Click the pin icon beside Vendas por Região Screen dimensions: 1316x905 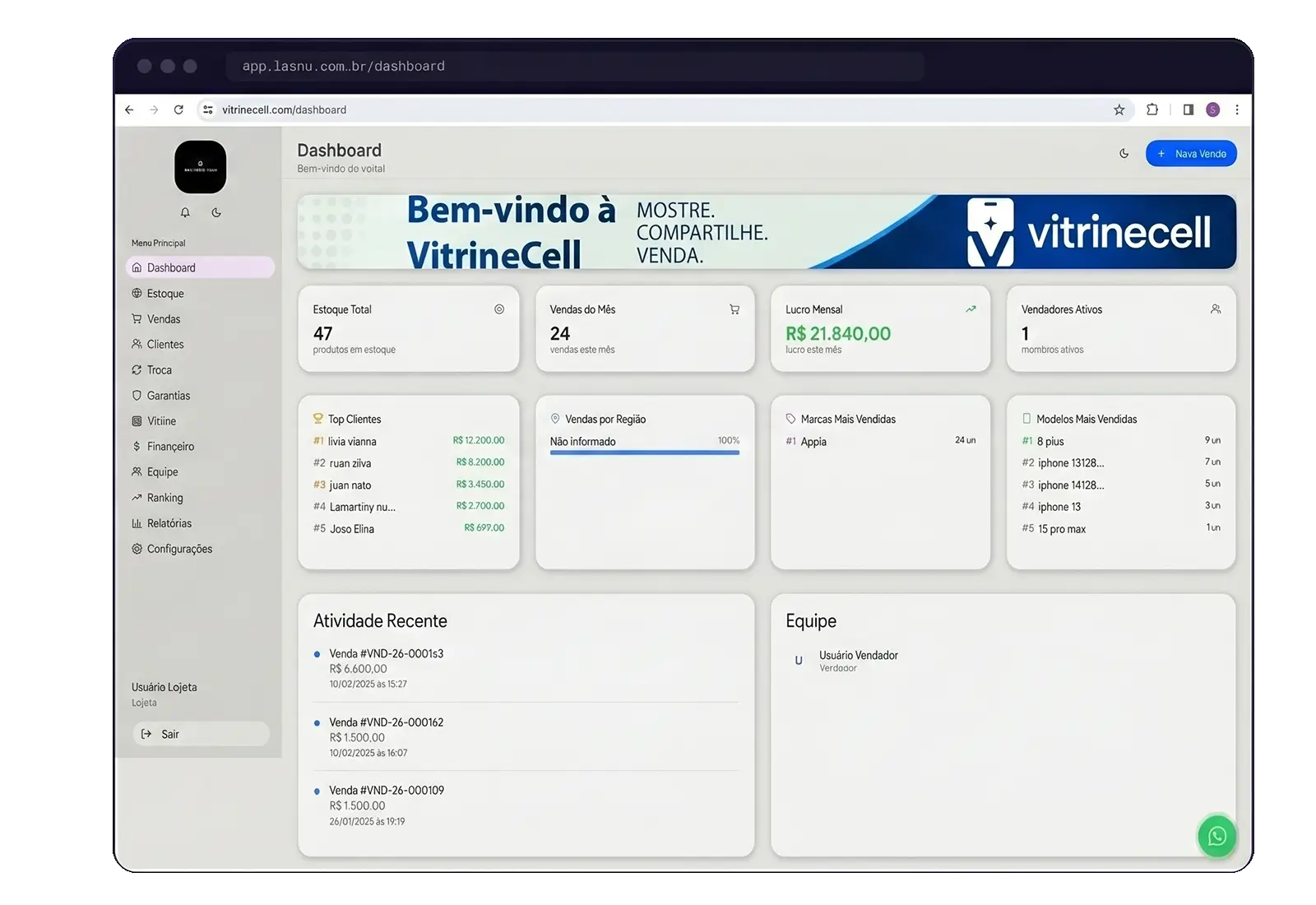555,419
